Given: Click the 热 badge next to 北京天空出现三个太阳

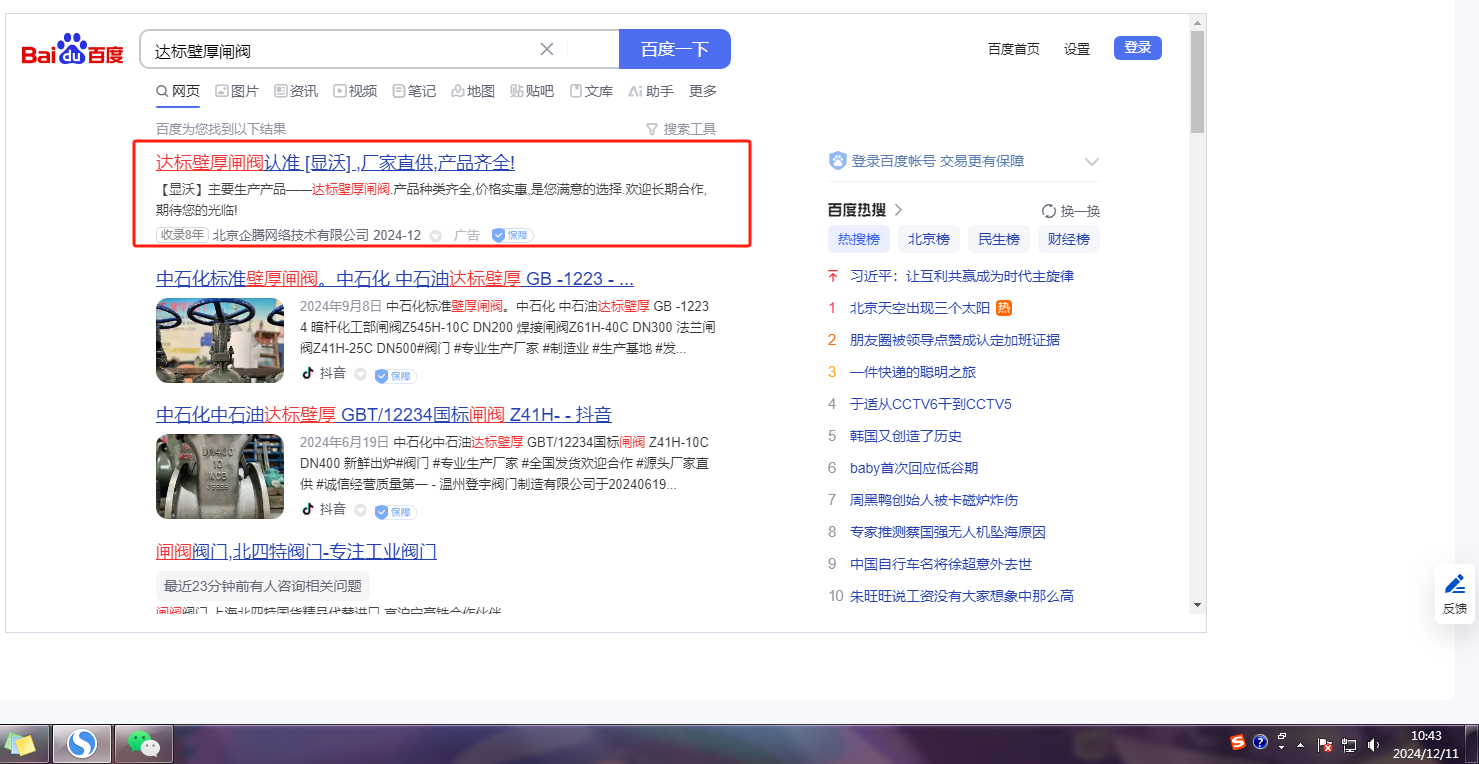Looking at the screenshot, I should [x=1004, y=308].
